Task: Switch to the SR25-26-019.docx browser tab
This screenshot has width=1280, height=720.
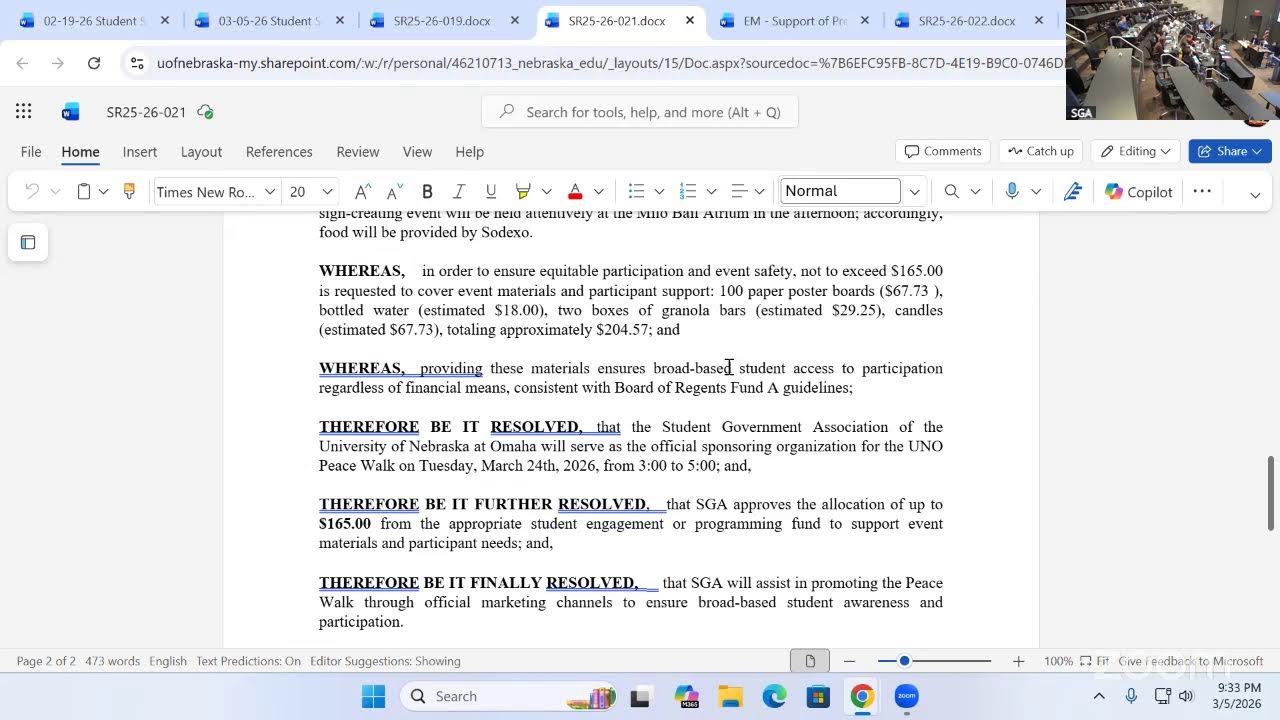Action: point(442,20)
